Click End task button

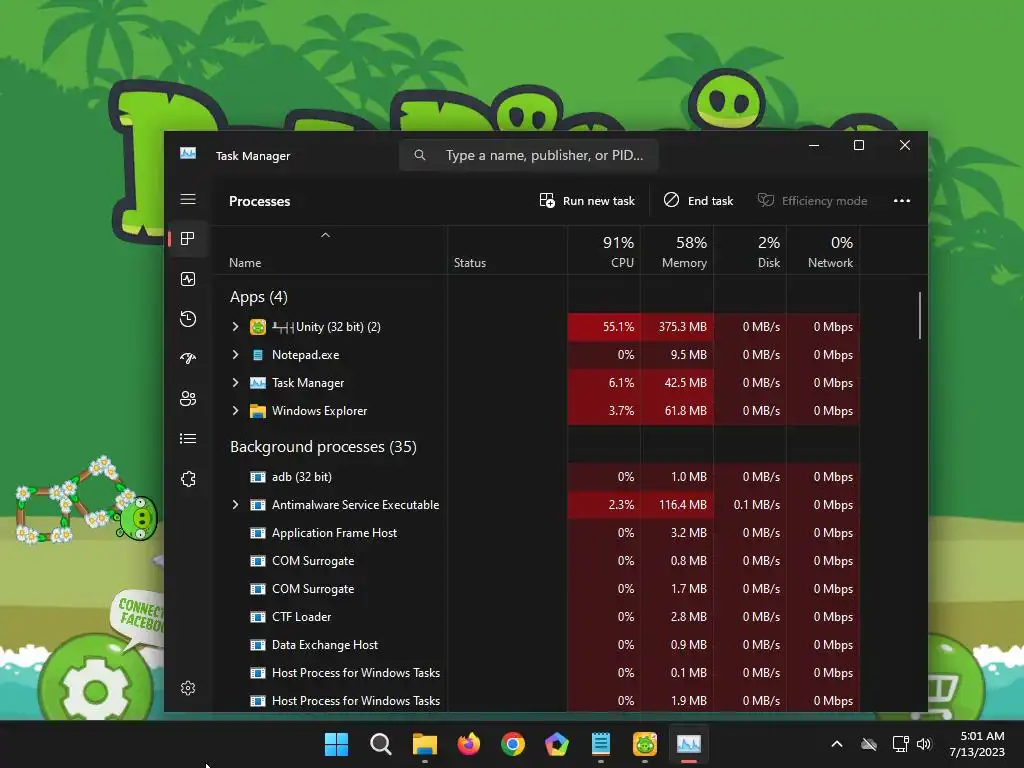pos(698,200)
